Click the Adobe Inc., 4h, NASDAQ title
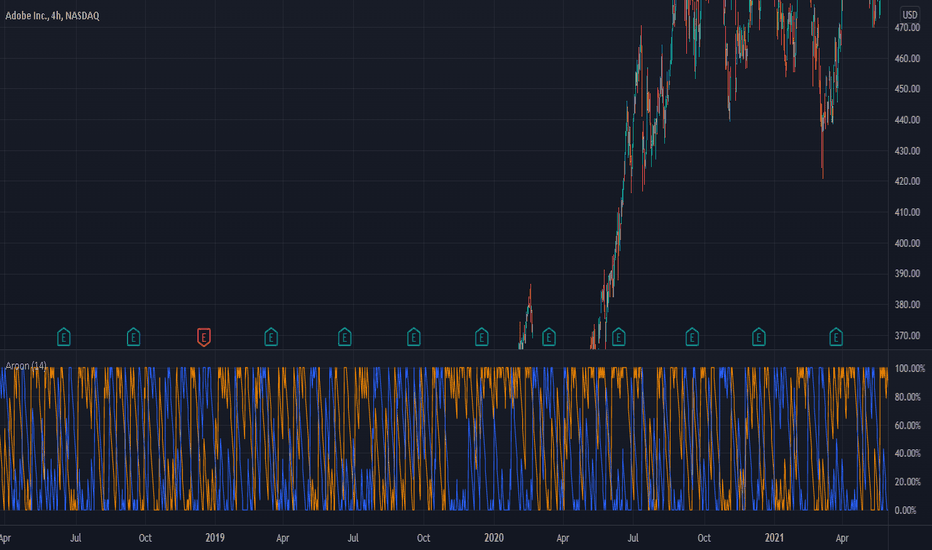The width and height of the screenshot is (932, 550). pos(52,16)
